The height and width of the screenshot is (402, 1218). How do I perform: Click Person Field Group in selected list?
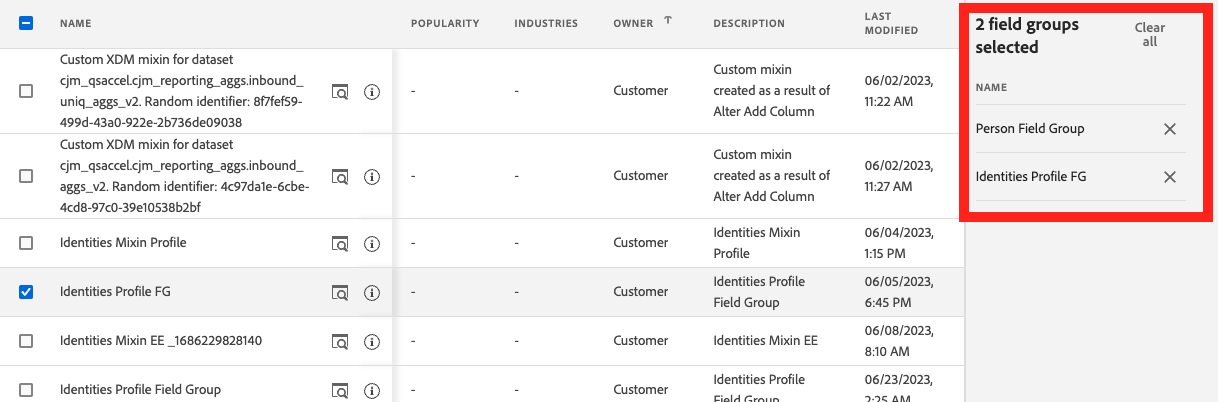[1030, 129]
